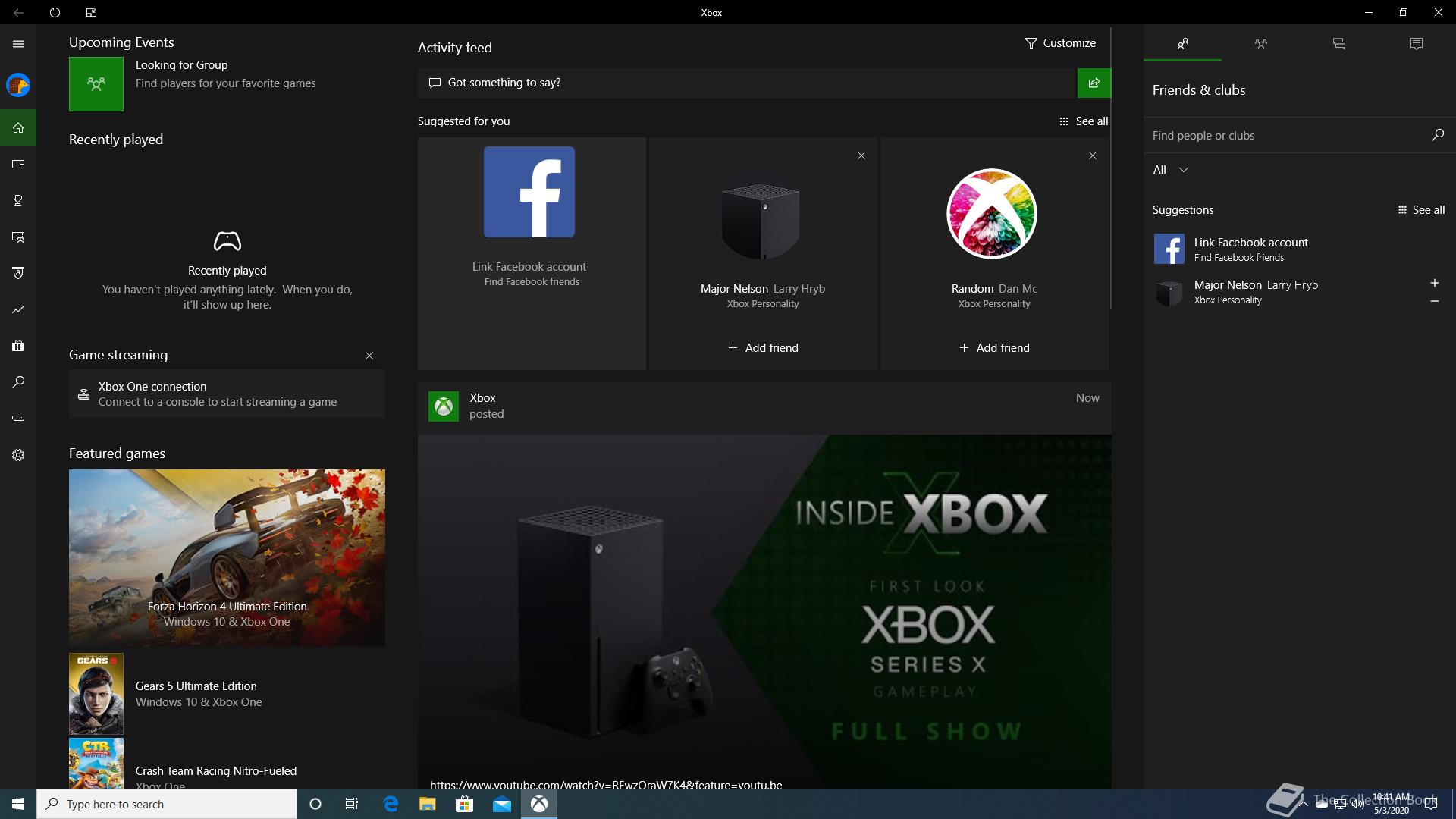
Task: Open Crash Team Racing Nitro-Fueled entry
Action: tap(227, 764)
